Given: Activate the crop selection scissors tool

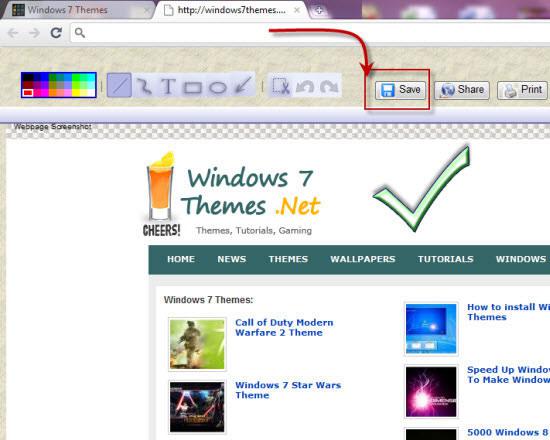Looking at the screenshot, I should pos(281,86).
